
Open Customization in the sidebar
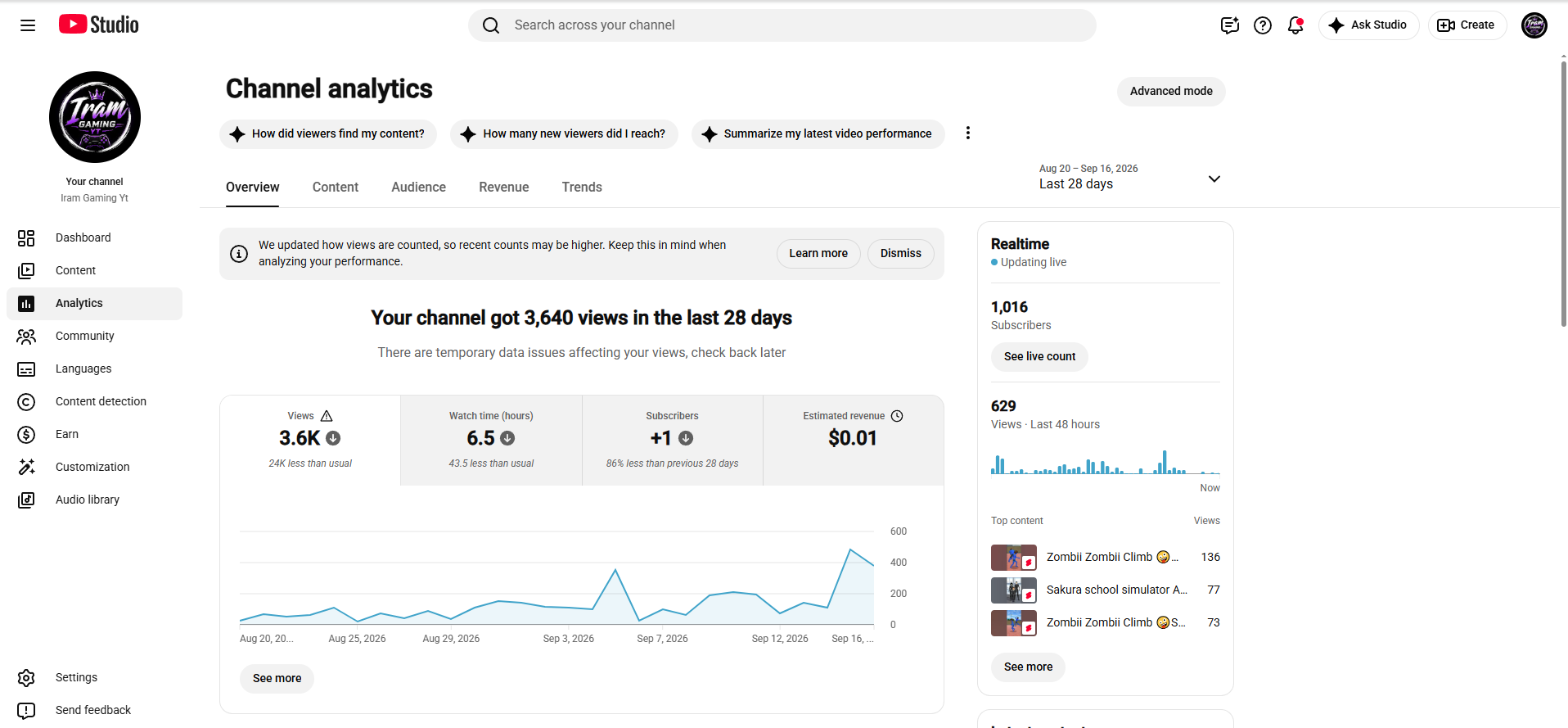tap(94, 467)
